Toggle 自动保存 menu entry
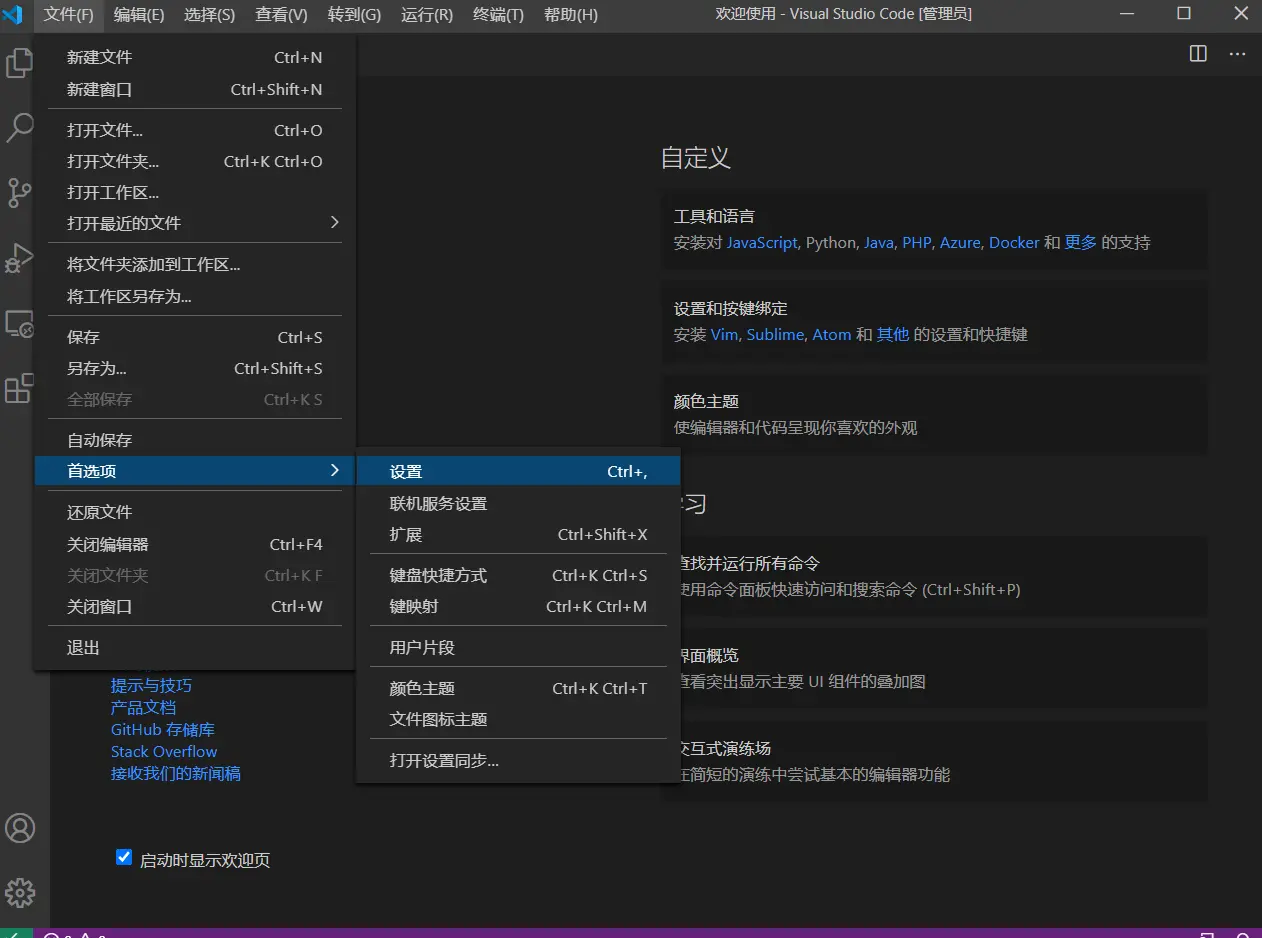Viewport: 1262px width, 938px height. pyautogui.click(x=194, y=440)
